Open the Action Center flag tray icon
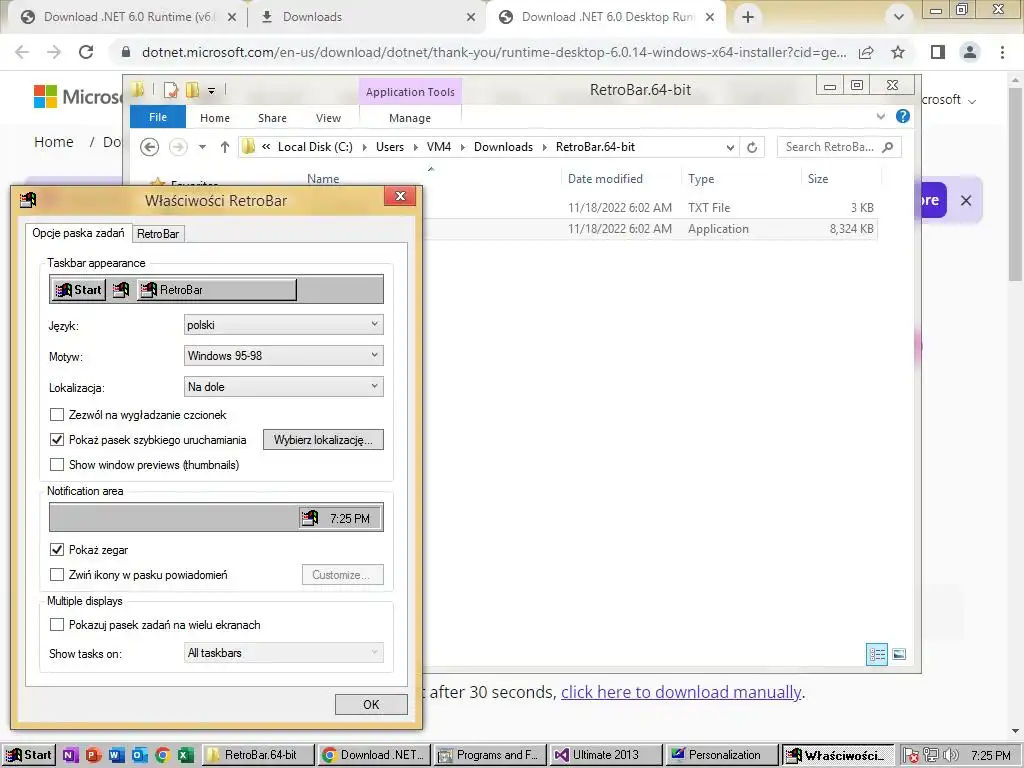Viewport: 1024px width, 768px height. click(x=910, y=756)
